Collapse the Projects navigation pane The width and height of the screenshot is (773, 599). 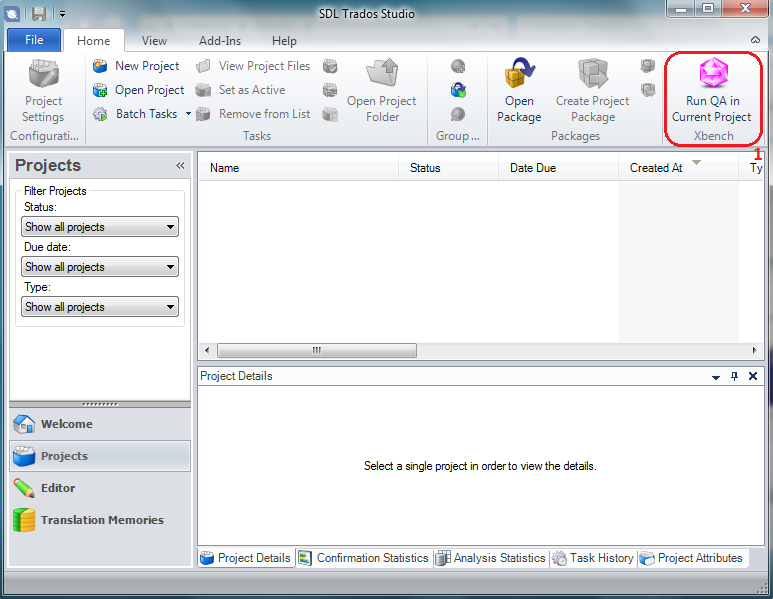point(180,166)
